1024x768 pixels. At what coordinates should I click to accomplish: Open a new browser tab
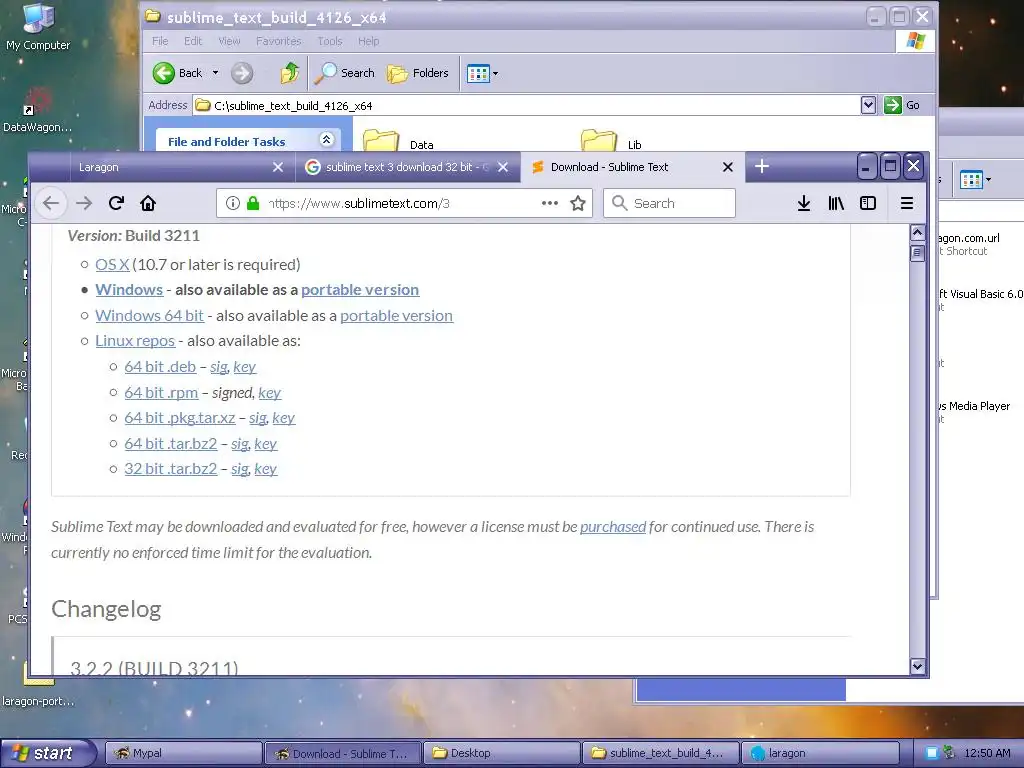(x=761, y=167)
